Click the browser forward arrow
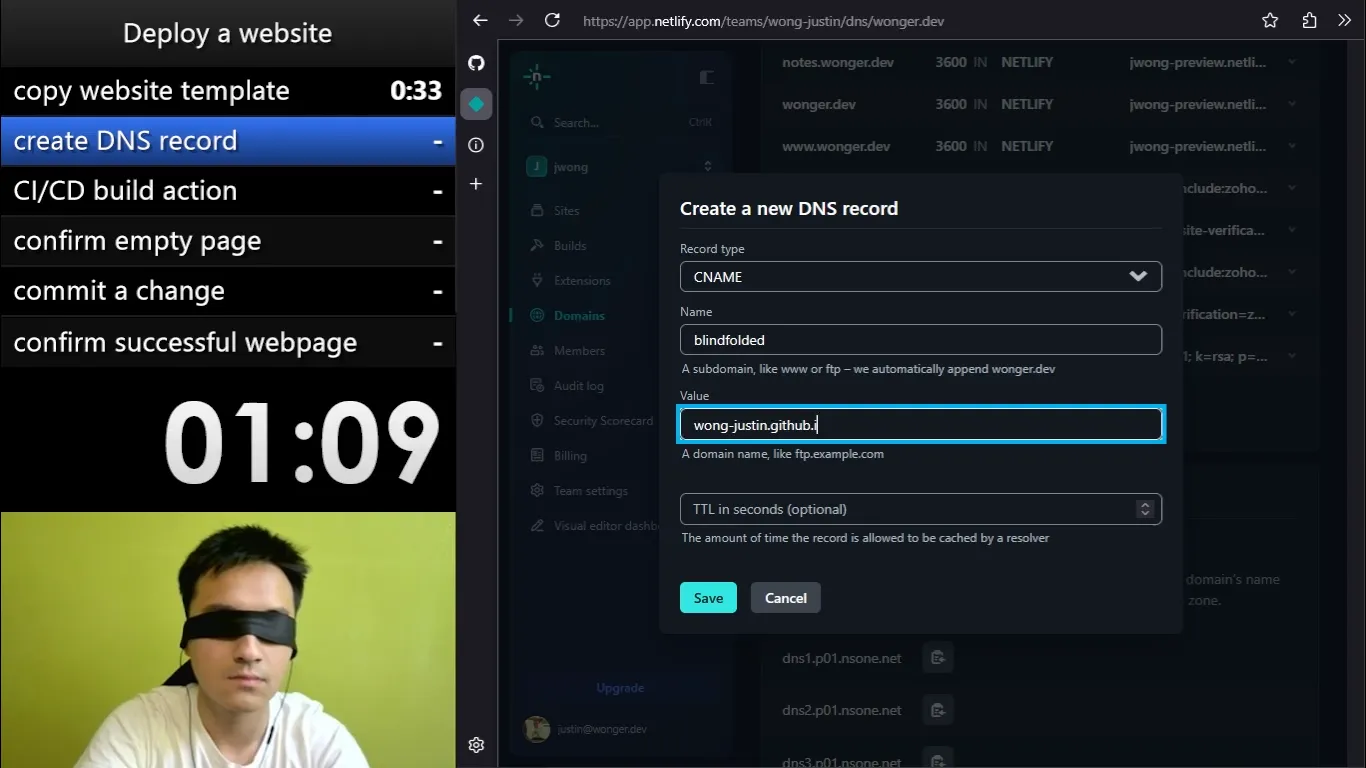This screenshot has height=768, width=1366. pos(516,20)
